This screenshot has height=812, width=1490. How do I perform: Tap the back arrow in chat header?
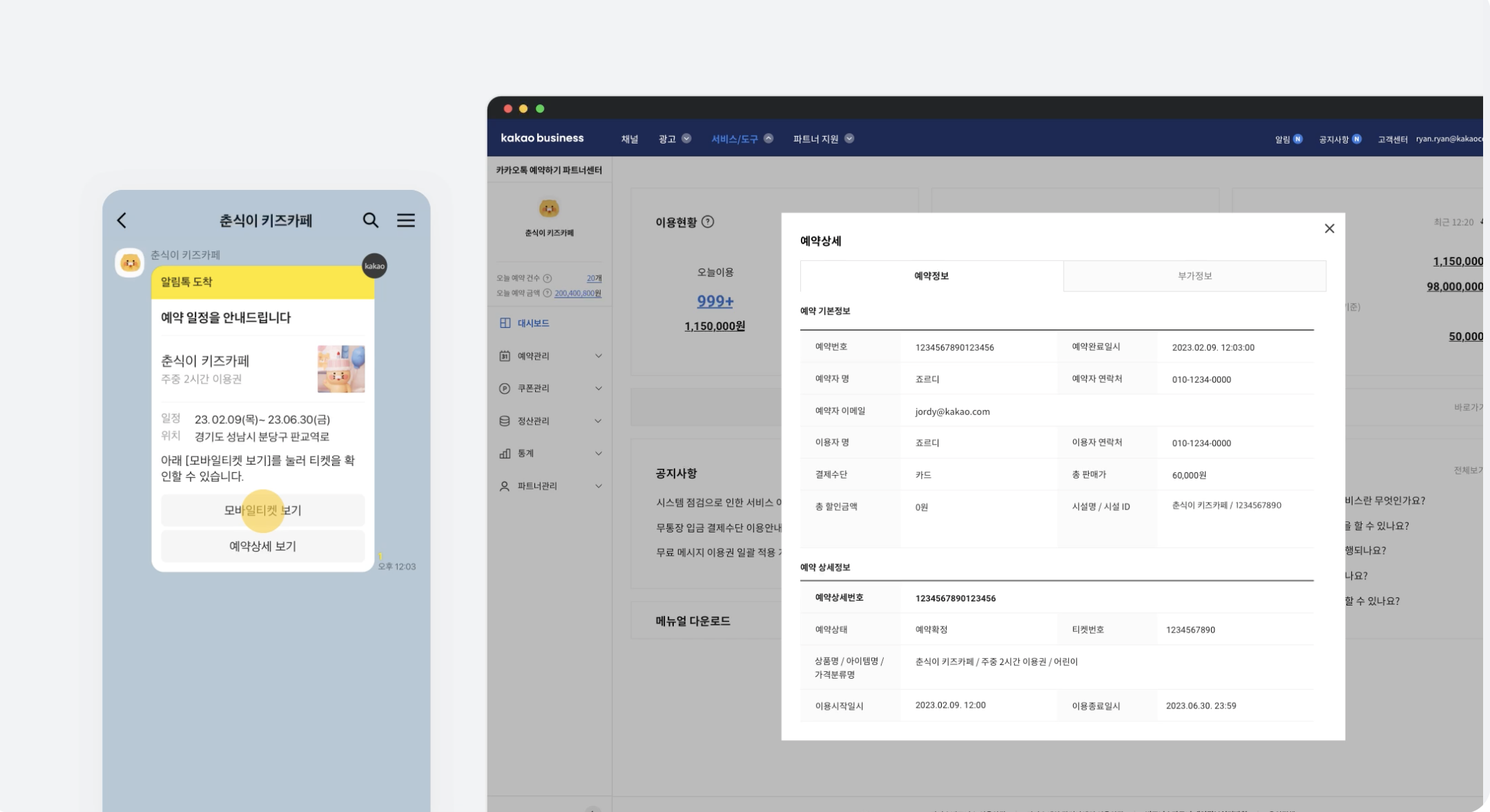click(122, 220)
